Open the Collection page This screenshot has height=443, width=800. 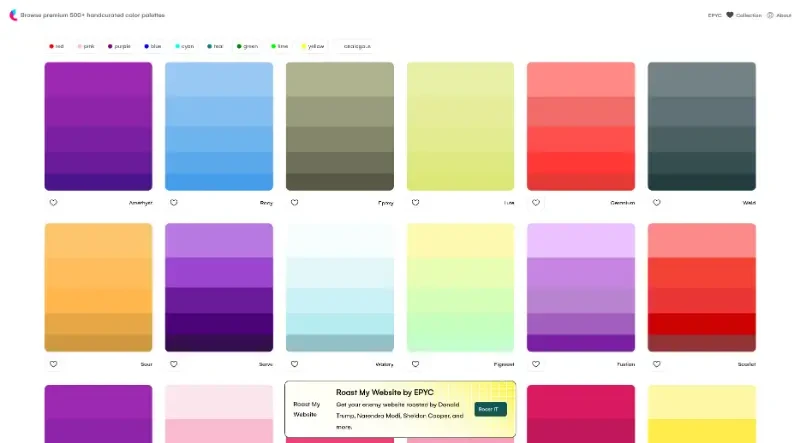[x=743, y=15]
